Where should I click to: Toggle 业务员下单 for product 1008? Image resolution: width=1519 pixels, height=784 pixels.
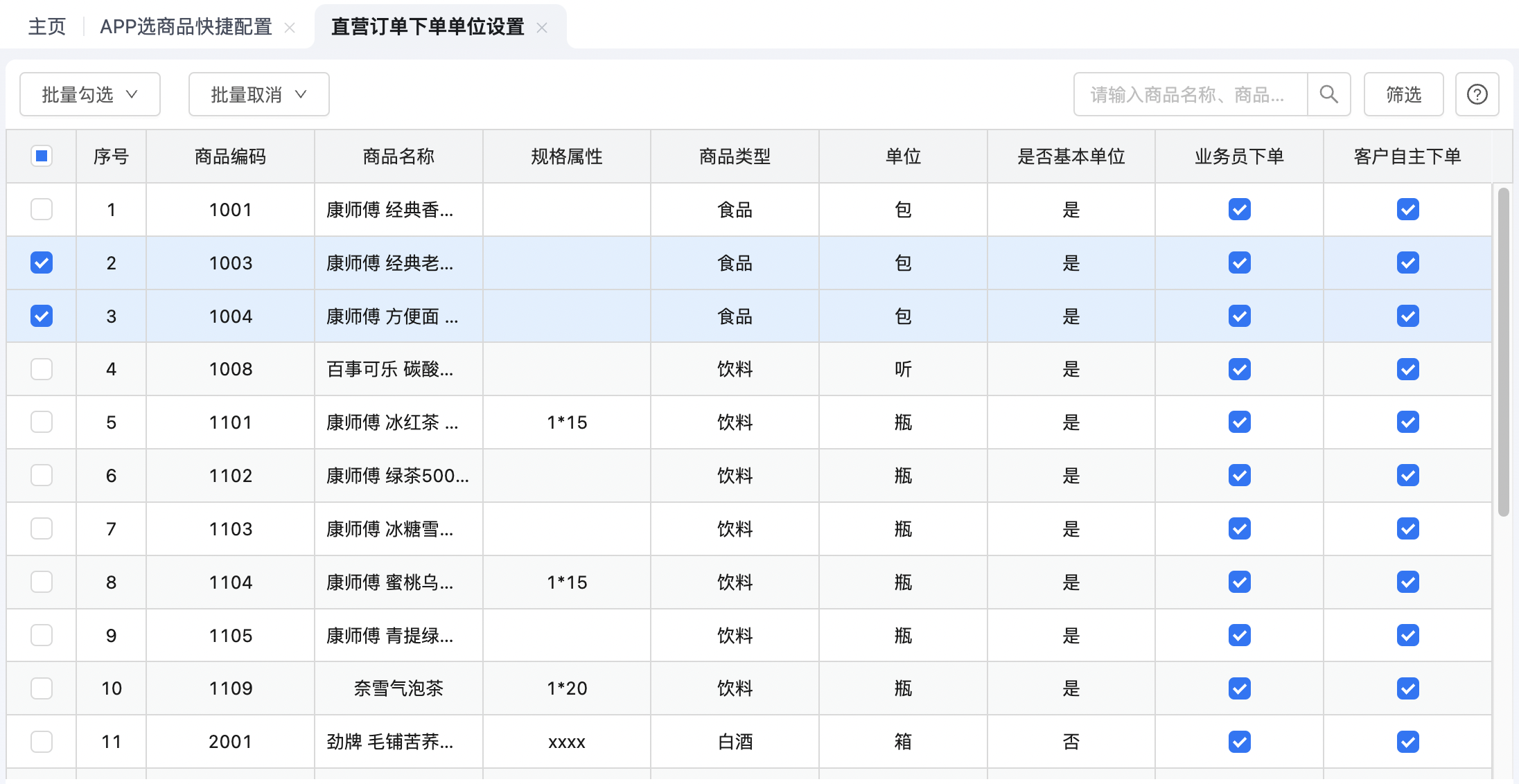pyautogui.click(x=1240, y=369)
